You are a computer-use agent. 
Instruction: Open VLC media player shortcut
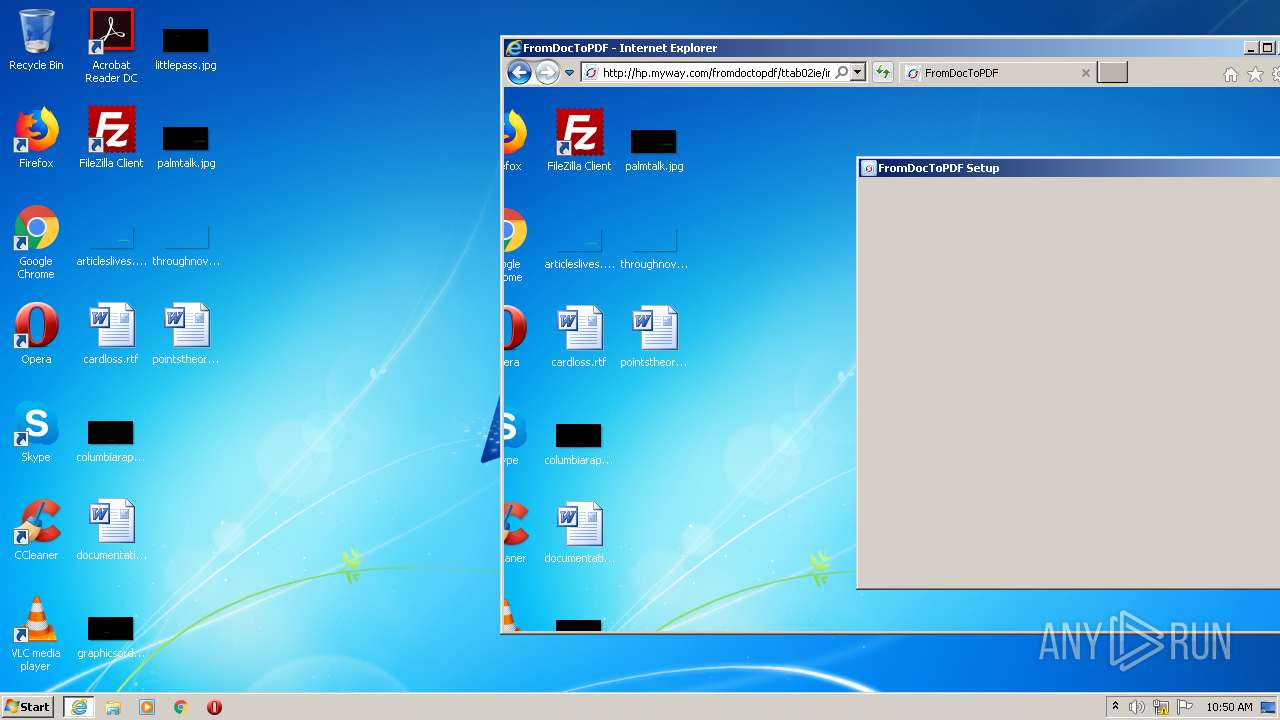pos(36,634)
